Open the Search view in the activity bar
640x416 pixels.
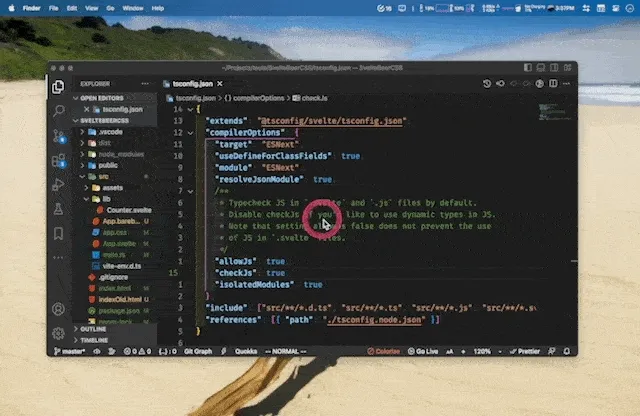point(59,110)
